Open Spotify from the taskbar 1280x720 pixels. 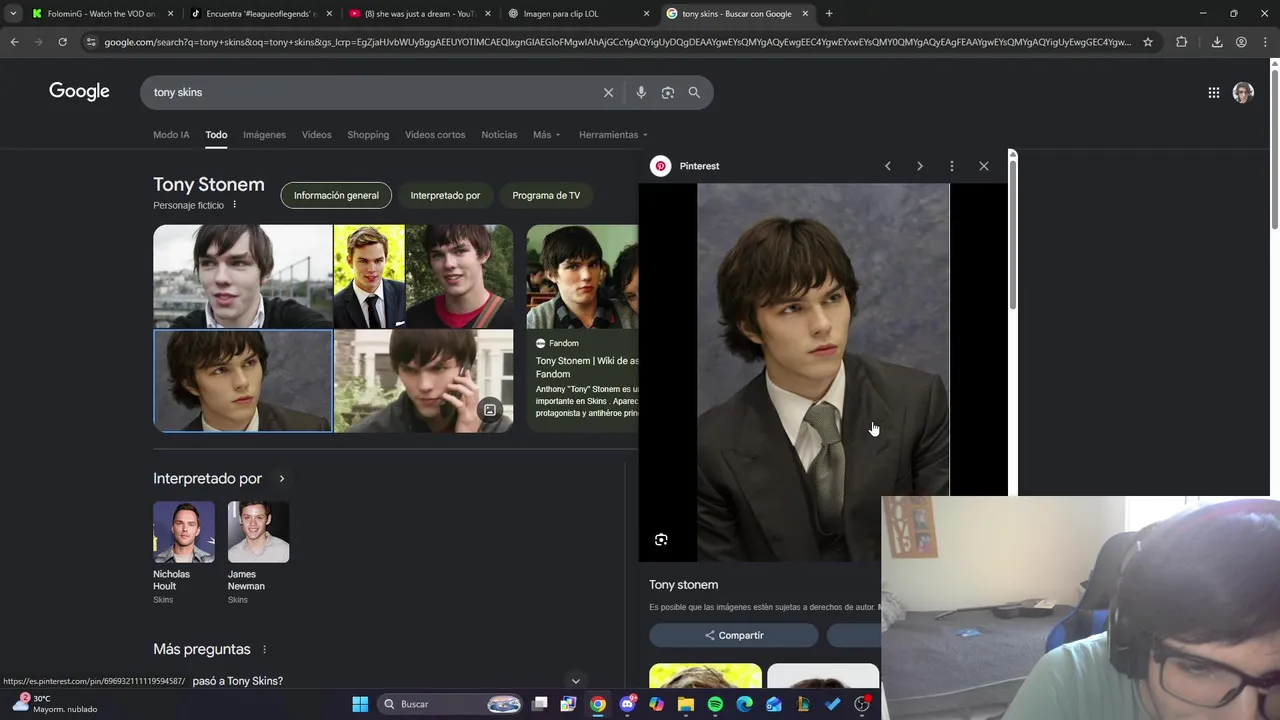(715, 704)
